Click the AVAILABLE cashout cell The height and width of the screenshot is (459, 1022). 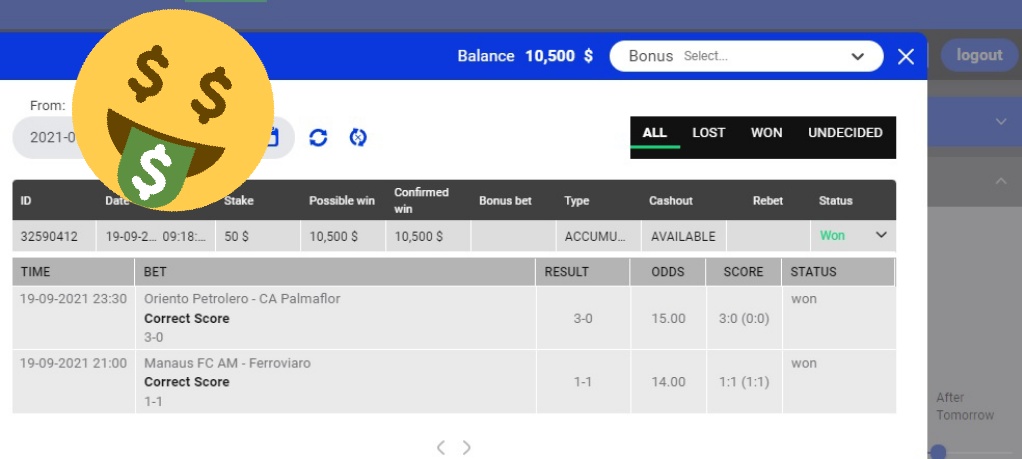coord(683,237)
